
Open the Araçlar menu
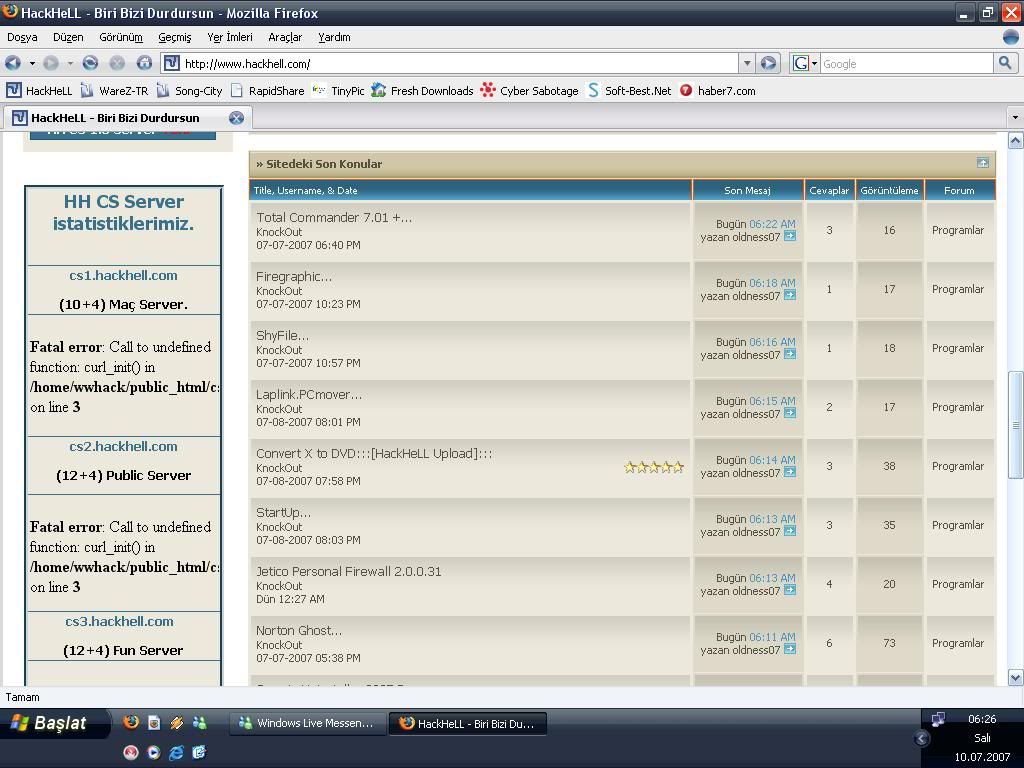(285, 37)
